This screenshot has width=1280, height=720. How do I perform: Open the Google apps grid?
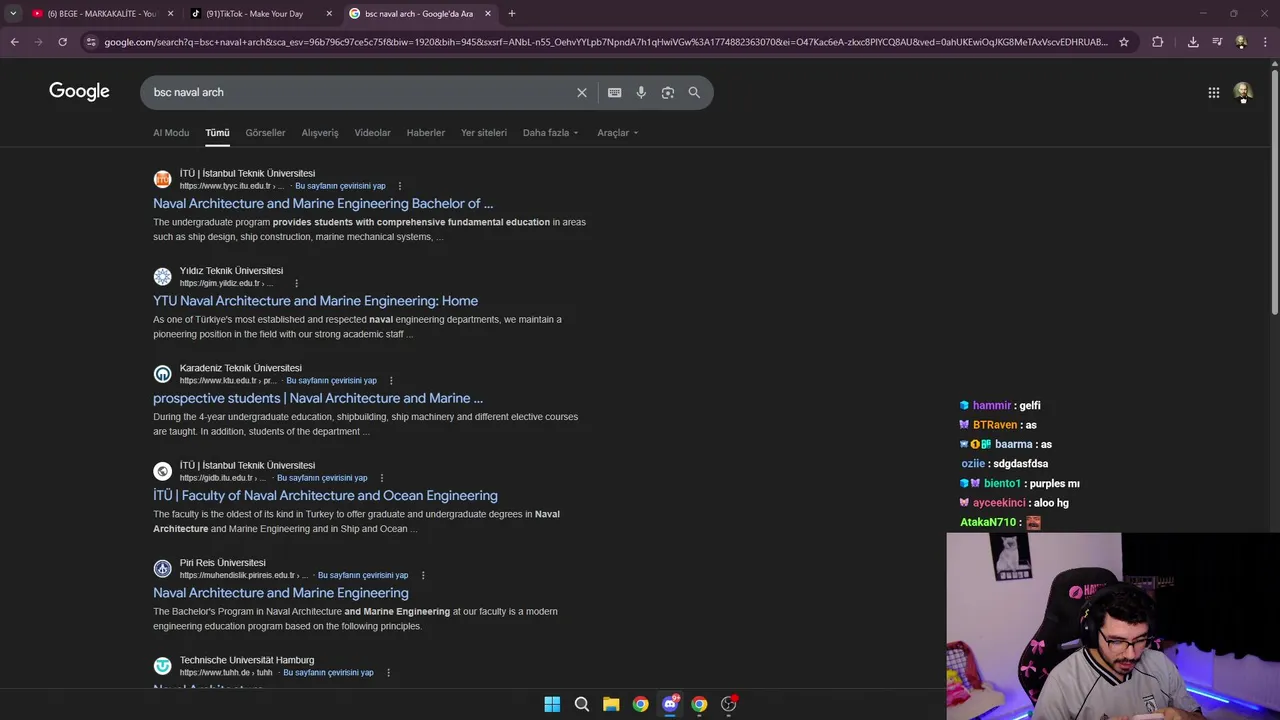[1213, 92]
